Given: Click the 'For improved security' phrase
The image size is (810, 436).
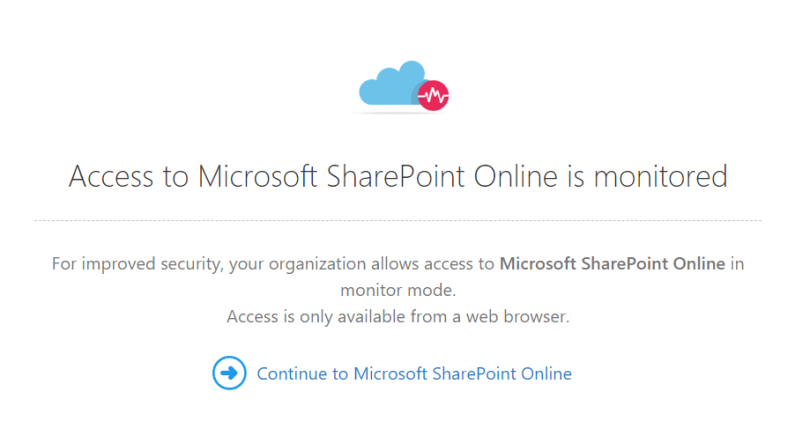Looking at the screenshot, I should coord(137,264).
